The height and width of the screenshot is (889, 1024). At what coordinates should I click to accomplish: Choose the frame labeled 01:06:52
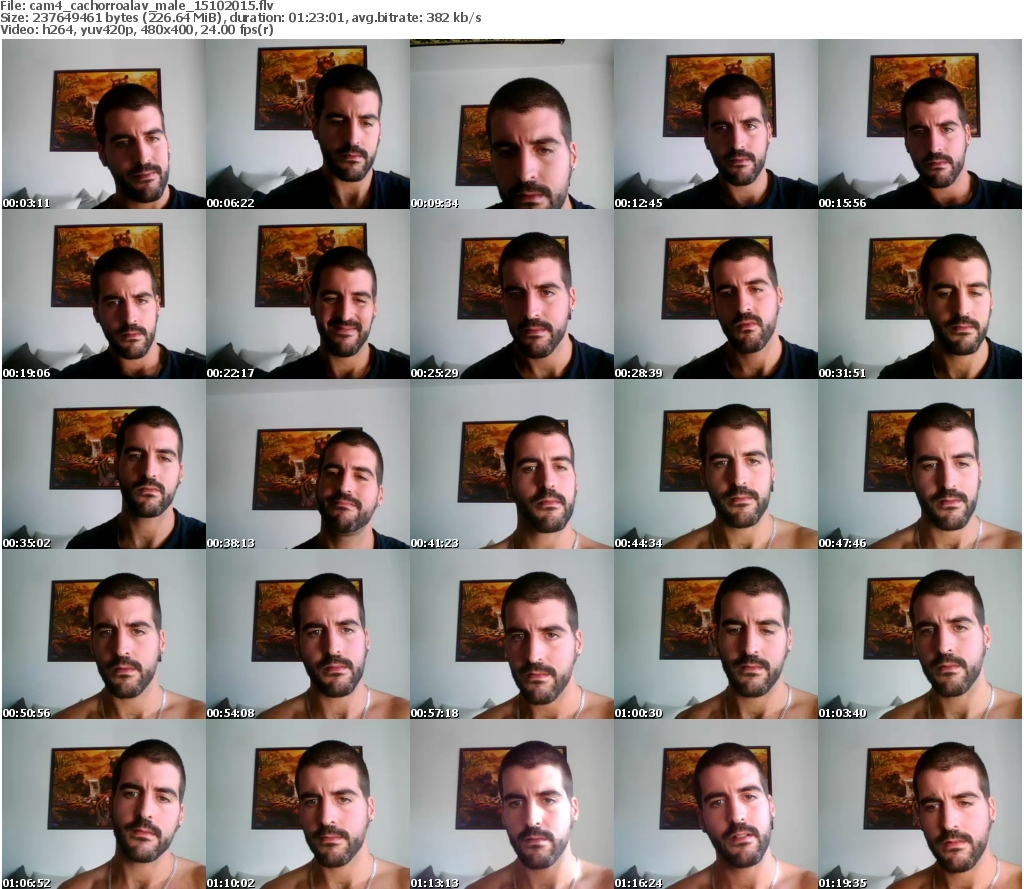click(x=104, y=804)
